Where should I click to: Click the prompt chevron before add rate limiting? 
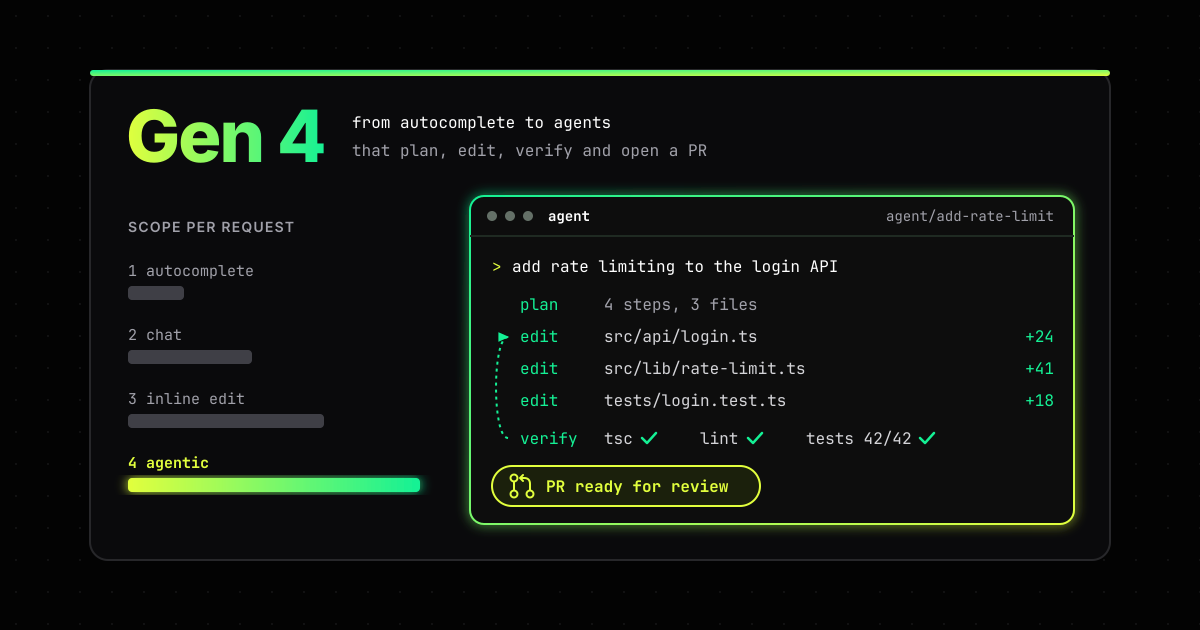click(x=496, y=267)
